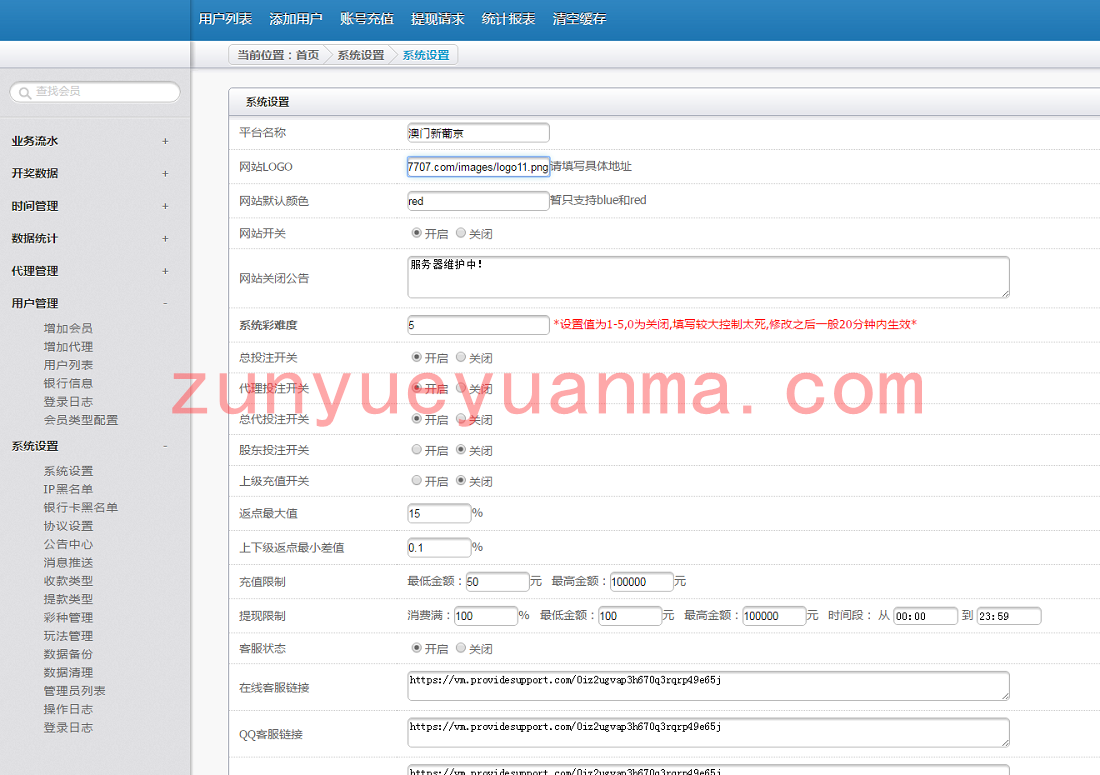This screenshot has height=775, width=1100.
Task: Open 提现请求 in the top navigation
Action: point(438,19)
